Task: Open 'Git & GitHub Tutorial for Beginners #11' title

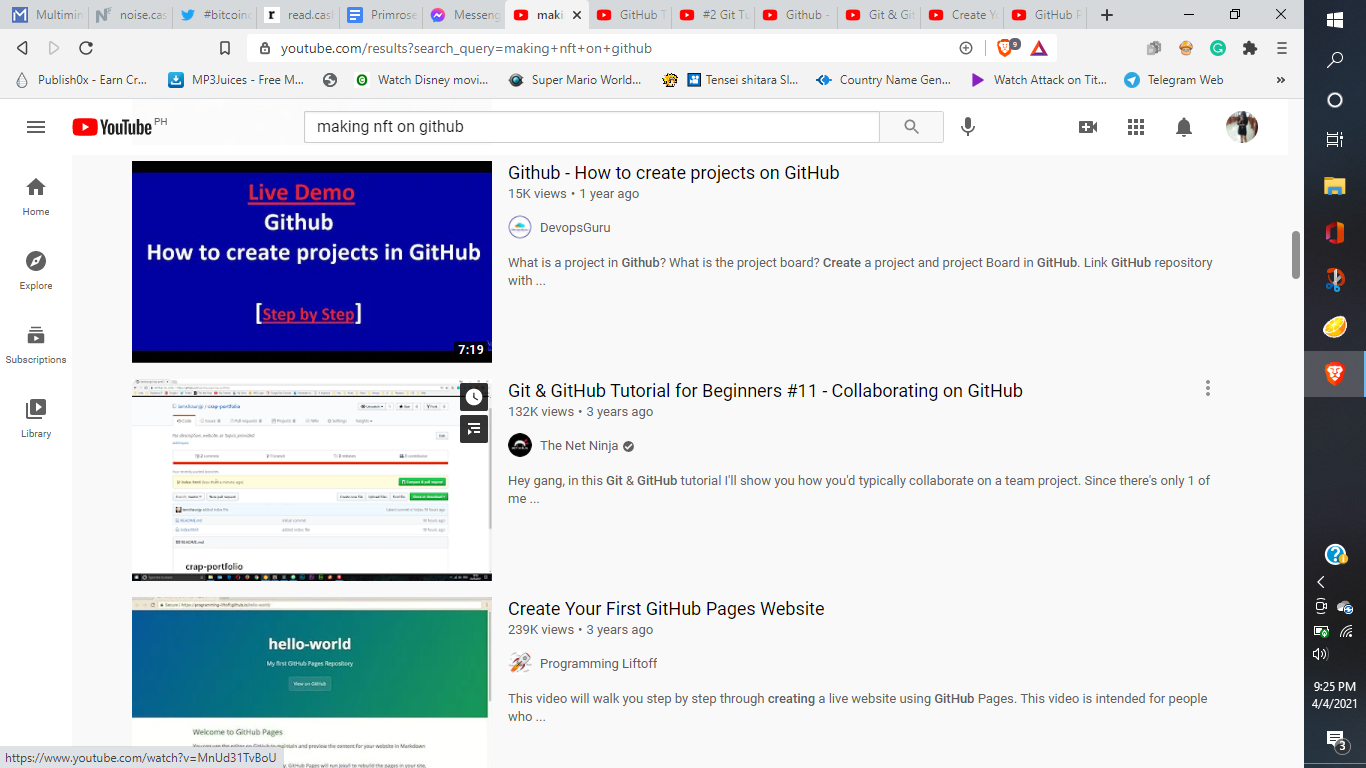Action: [x=765, y=391]
